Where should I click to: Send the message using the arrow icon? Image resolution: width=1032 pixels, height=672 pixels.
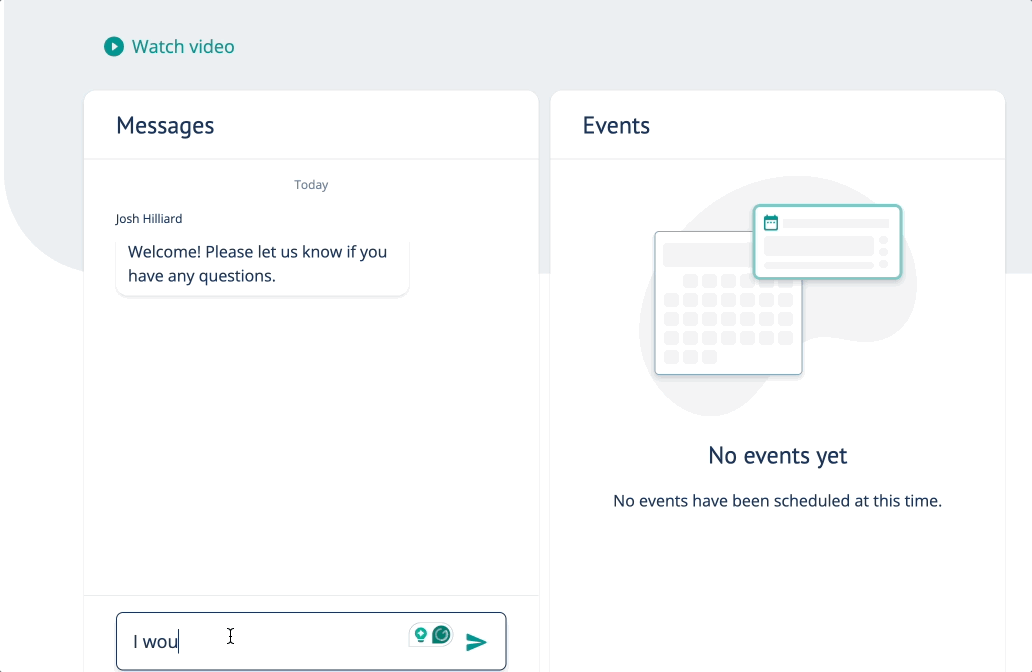(x=477, y=640)
